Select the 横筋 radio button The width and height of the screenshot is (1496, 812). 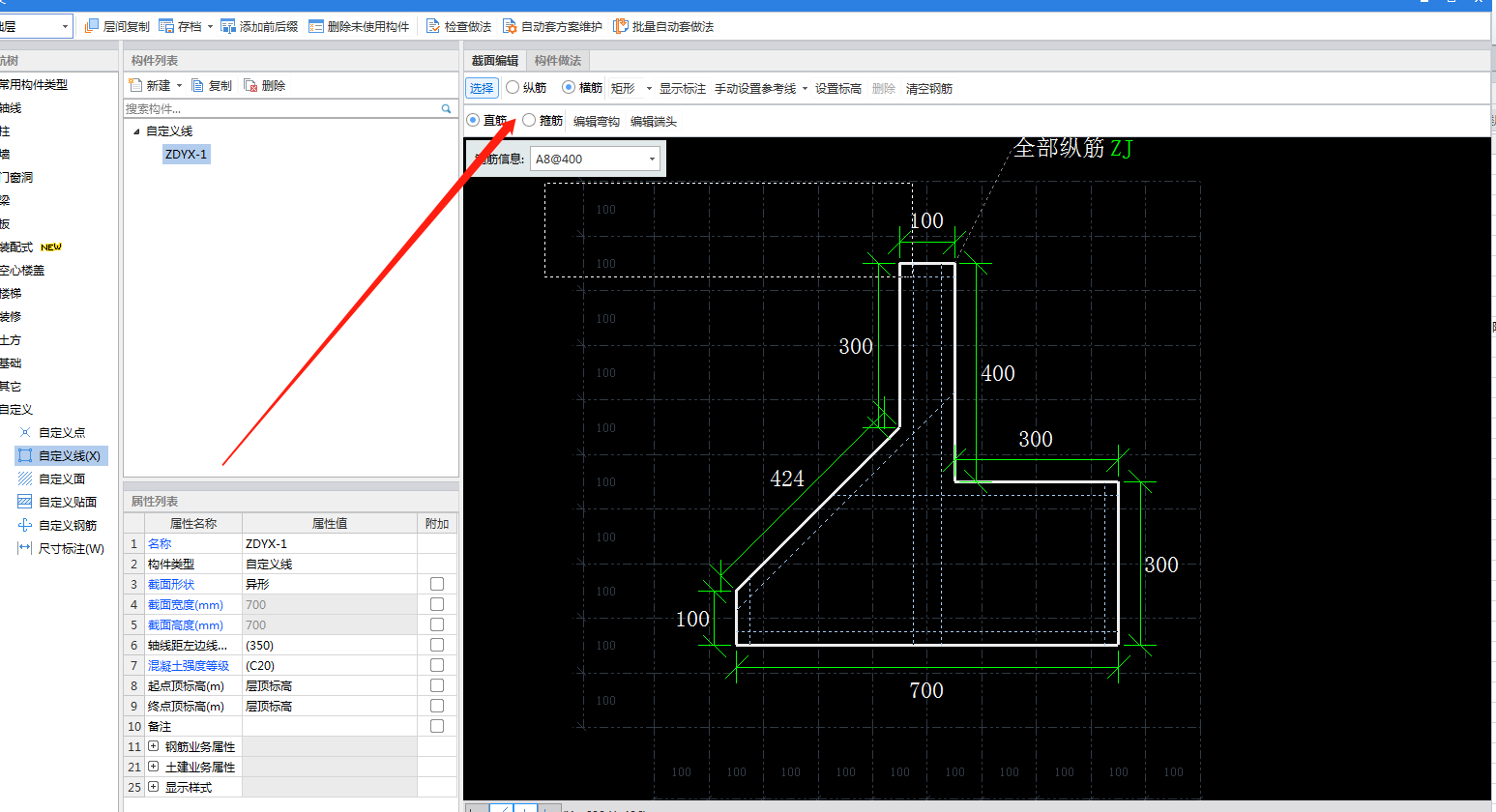point(569,87)
